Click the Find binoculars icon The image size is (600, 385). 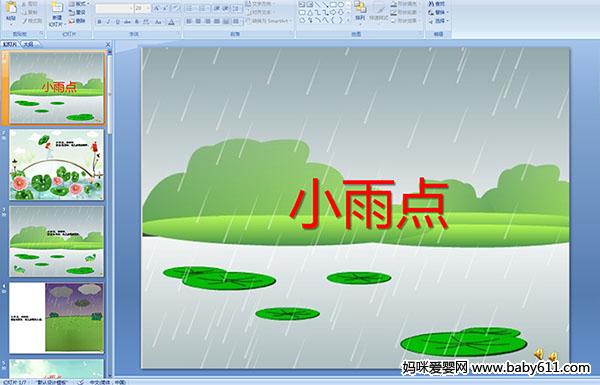coord(431,4)
